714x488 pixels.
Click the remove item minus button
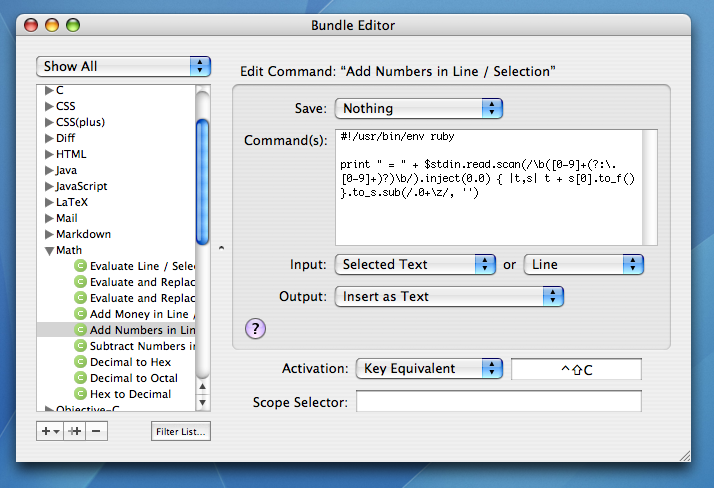[x=96, y=431]
